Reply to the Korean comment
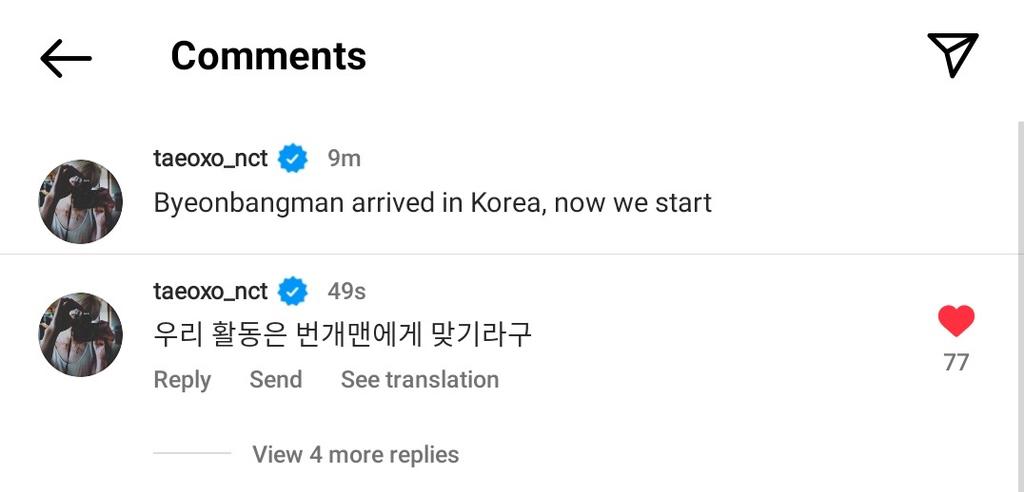 [x=182, y=380]
